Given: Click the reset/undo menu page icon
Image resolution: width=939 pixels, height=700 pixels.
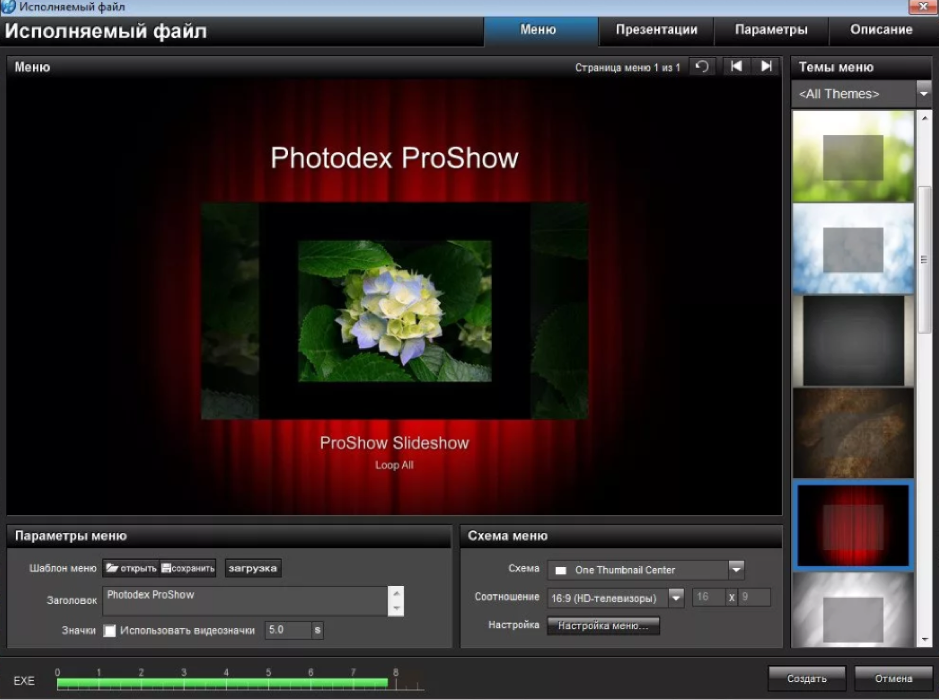Looking at the screenshot, I should click(x=702, y=66).
